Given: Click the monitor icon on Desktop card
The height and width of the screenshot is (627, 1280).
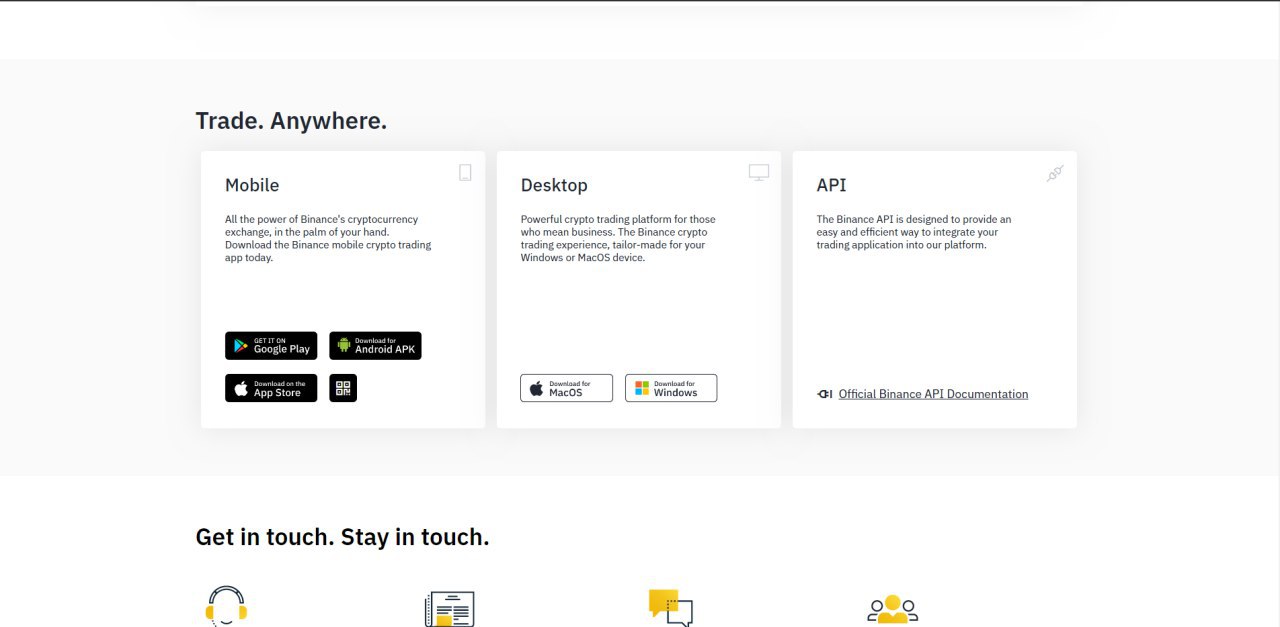Looking at the screenshot, I should click(x=759, y=173).
